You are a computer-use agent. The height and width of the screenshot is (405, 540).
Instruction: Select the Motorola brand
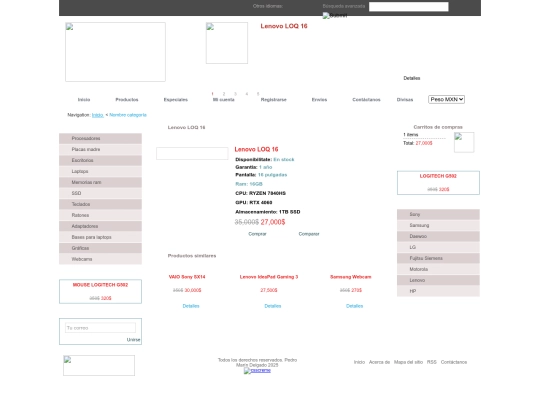(x=438, y=269)
